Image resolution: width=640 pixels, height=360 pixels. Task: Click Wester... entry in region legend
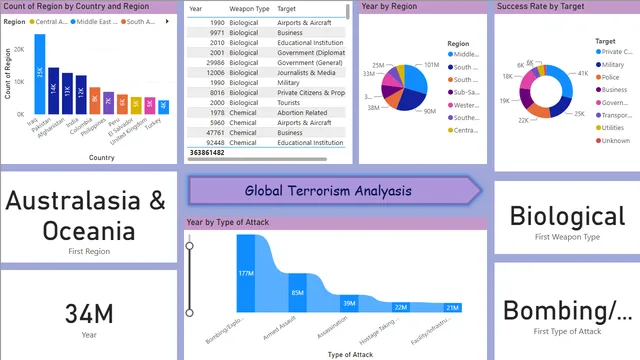(463, 105)
